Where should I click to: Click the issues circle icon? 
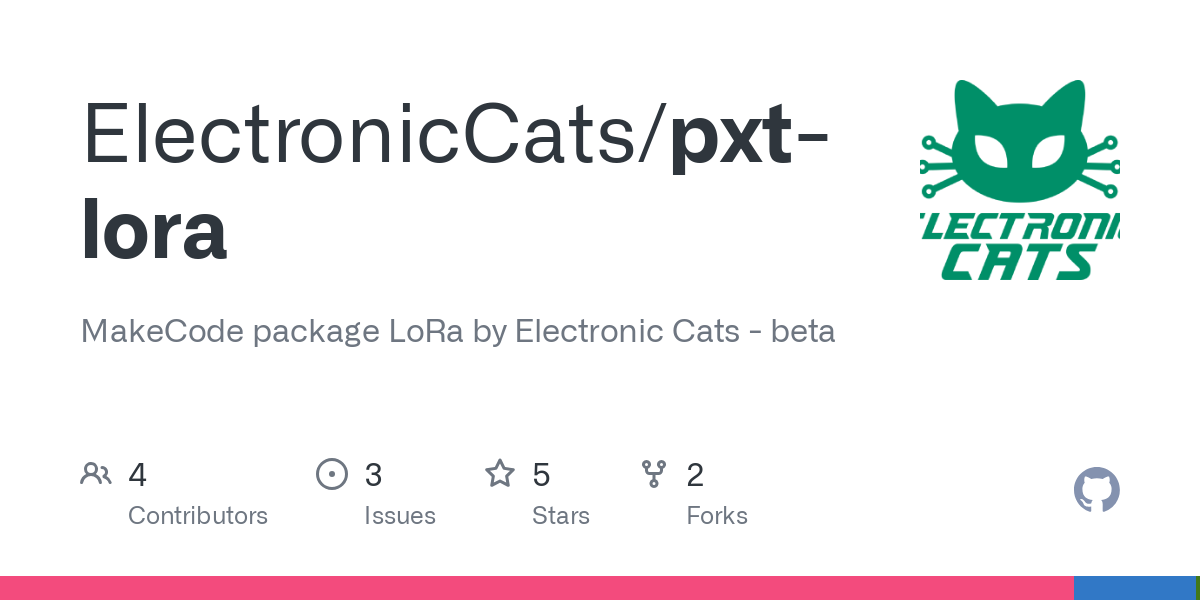[331, 474]
